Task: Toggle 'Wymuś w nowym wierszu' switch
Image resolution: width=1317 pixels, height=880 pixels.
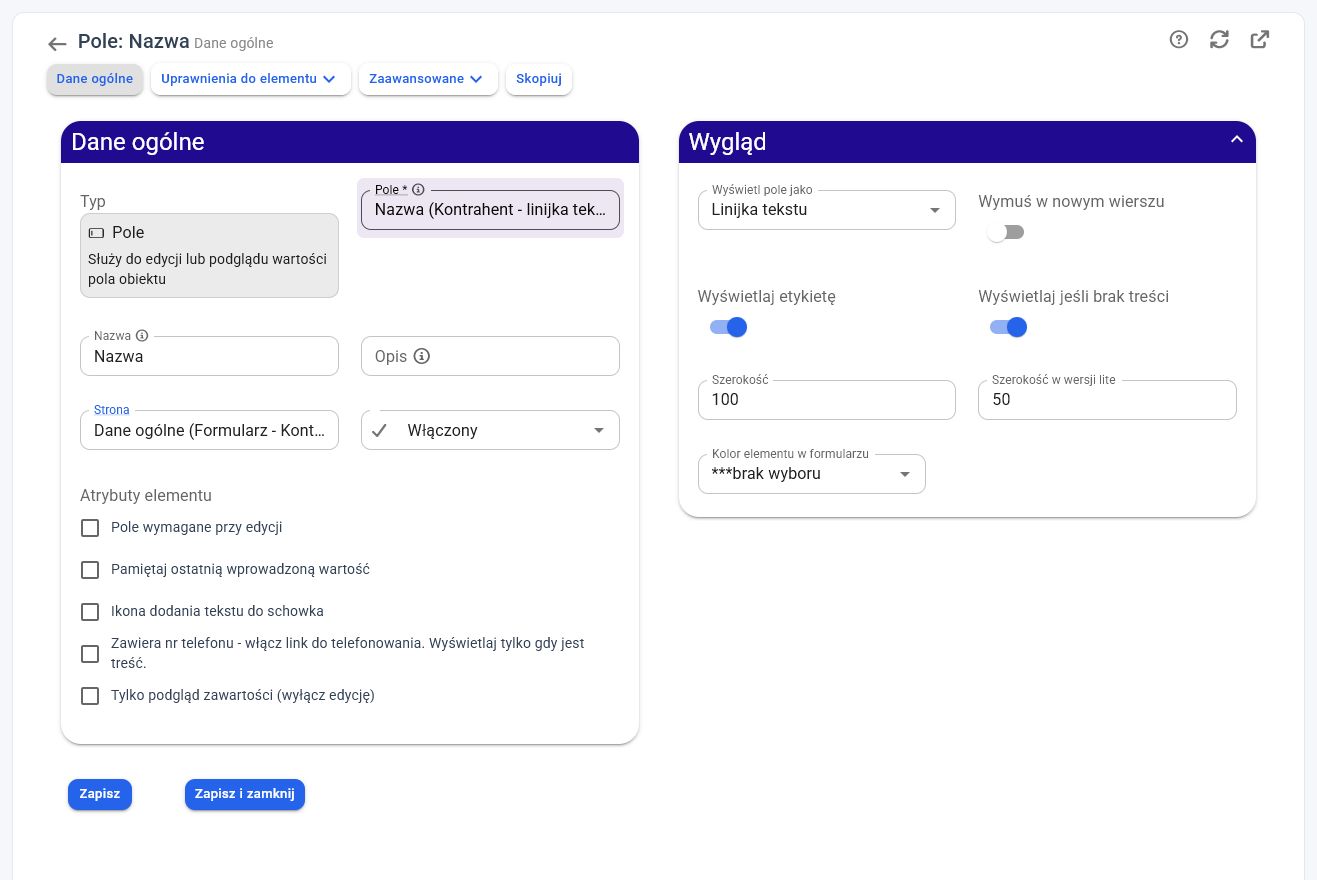Action: (1006, 232)
